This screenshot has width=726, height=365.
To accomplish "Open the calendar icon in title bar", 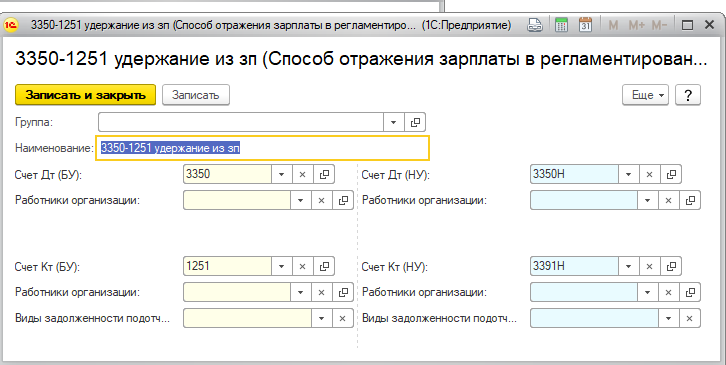I will click(586, 25).
